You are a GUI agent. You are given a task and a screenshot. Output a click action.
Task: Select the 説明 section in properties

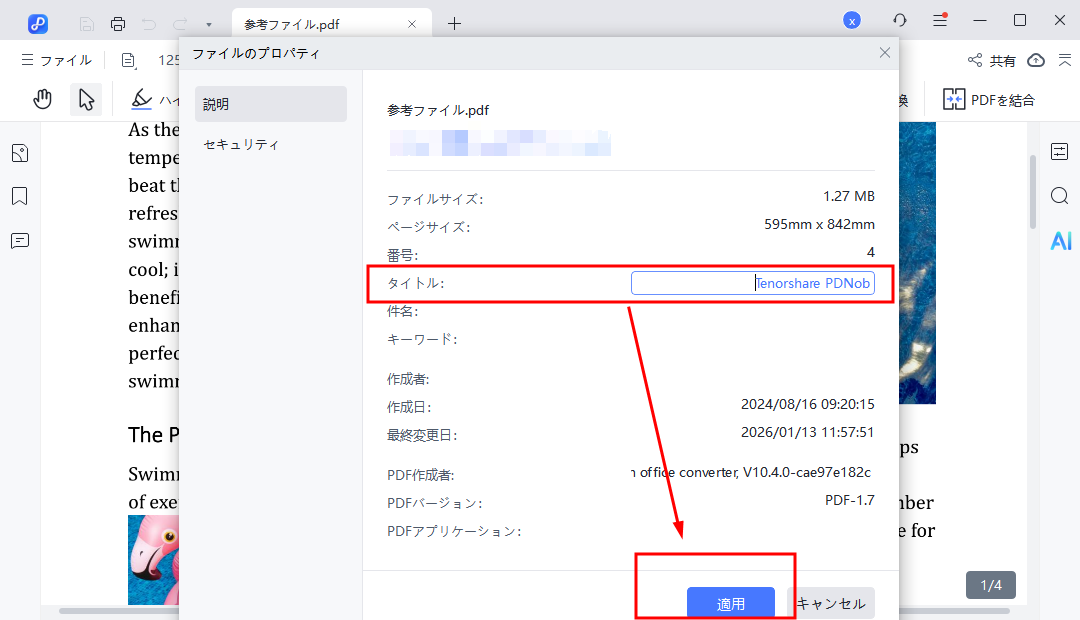click(x=270, y=104)
